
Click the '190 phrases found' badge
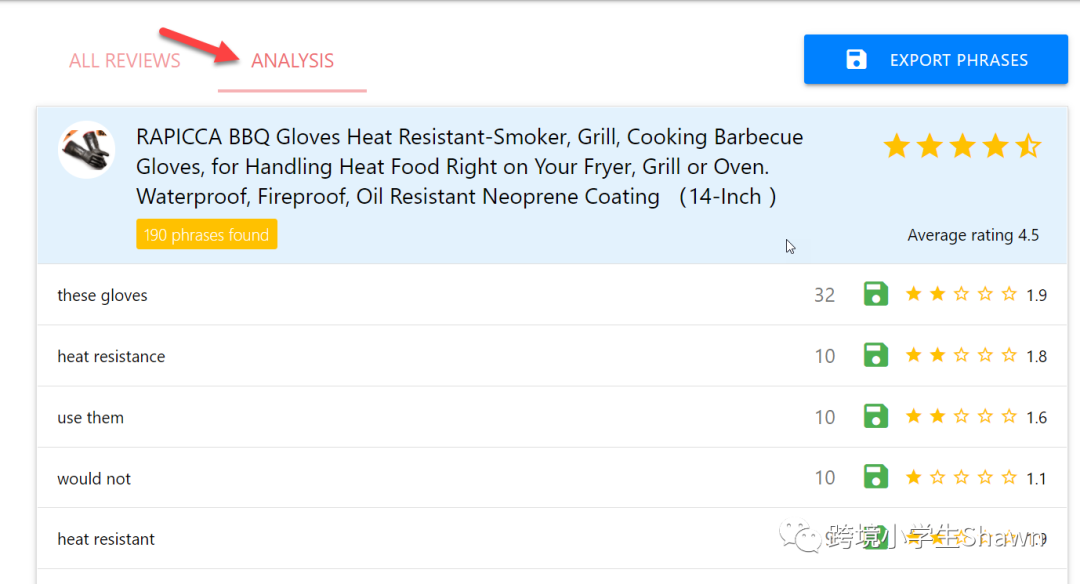point(206,235)
